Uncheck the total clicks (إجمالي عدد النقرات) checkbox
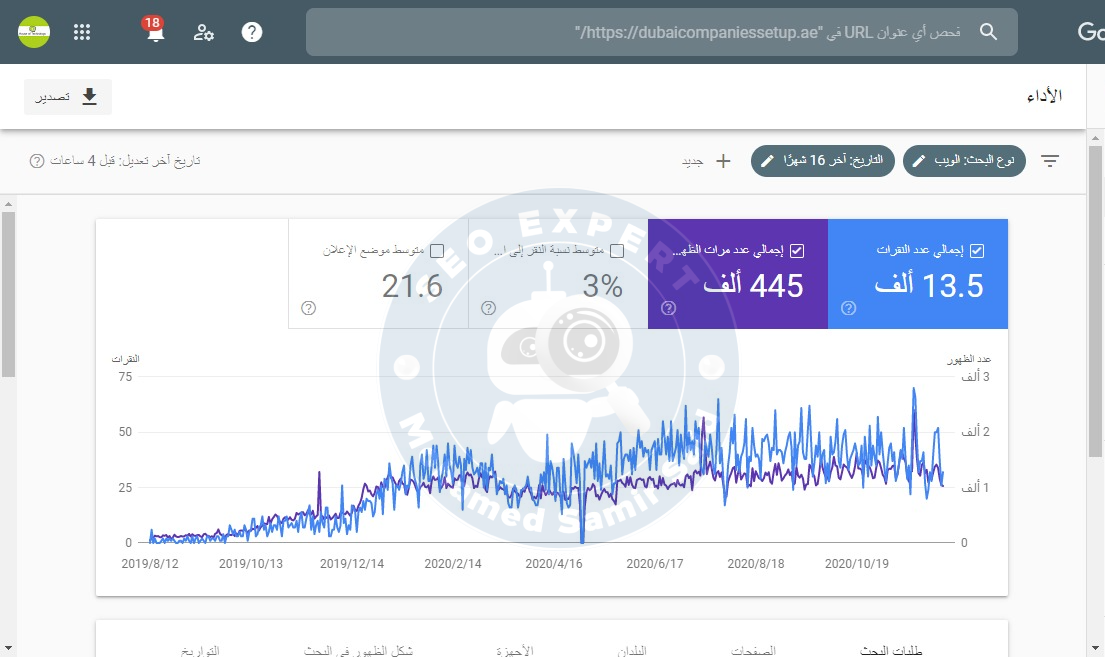The width and height of the screenshot is (1105, 657). pos(977,250)
